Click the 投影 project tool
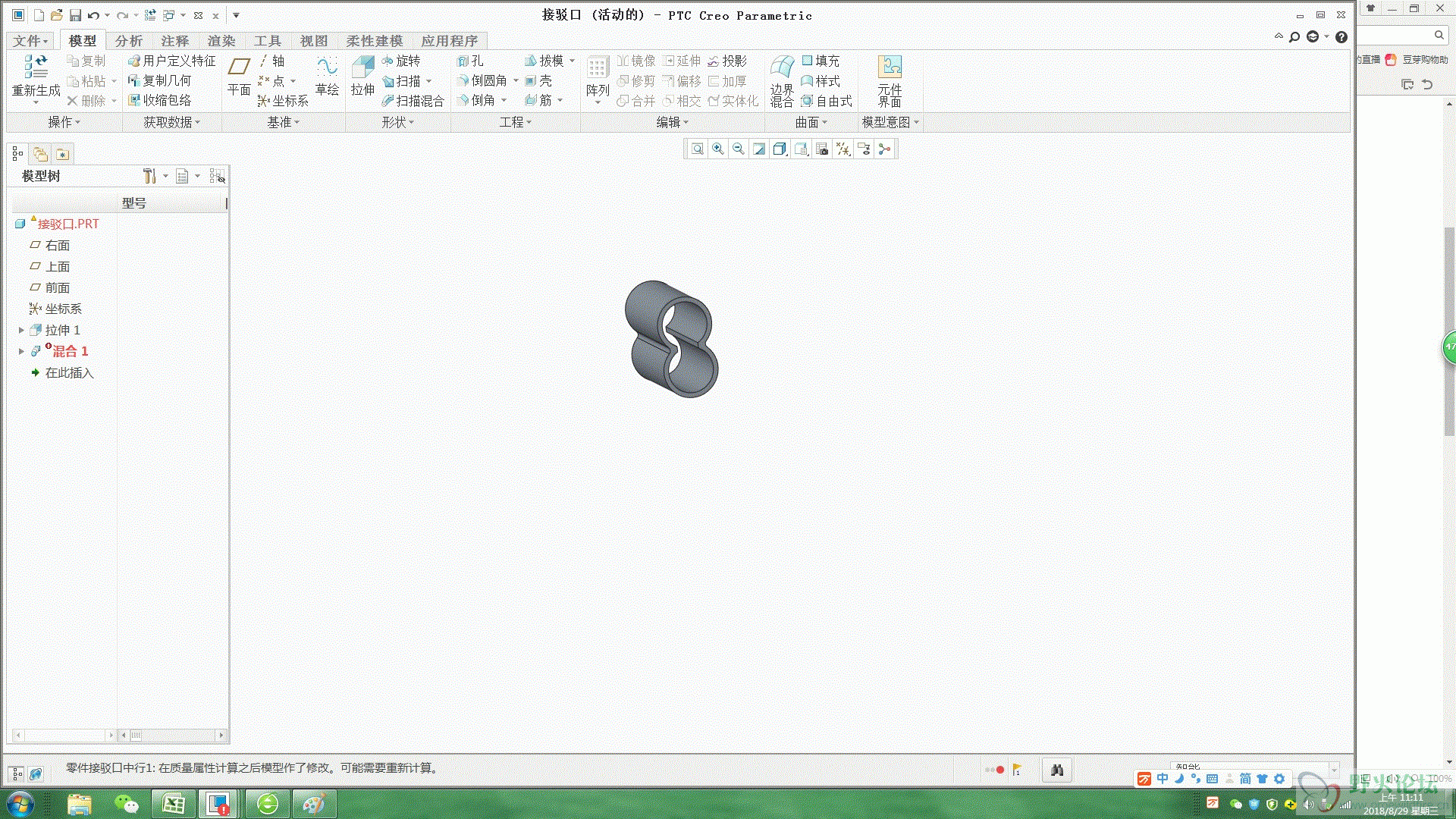Image resolution: width=1456 pixels, height=819 pixels. click(727, 61)
